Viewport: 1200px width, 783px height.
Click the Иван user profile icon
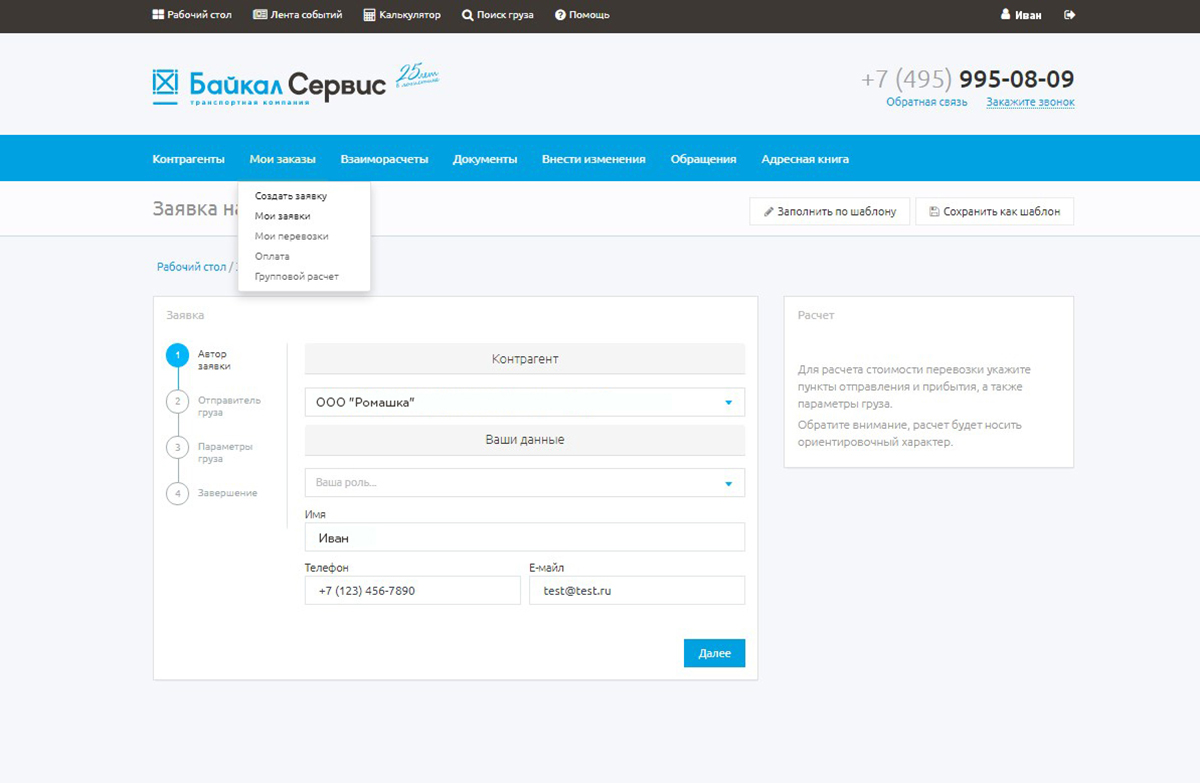[1005, 15]
